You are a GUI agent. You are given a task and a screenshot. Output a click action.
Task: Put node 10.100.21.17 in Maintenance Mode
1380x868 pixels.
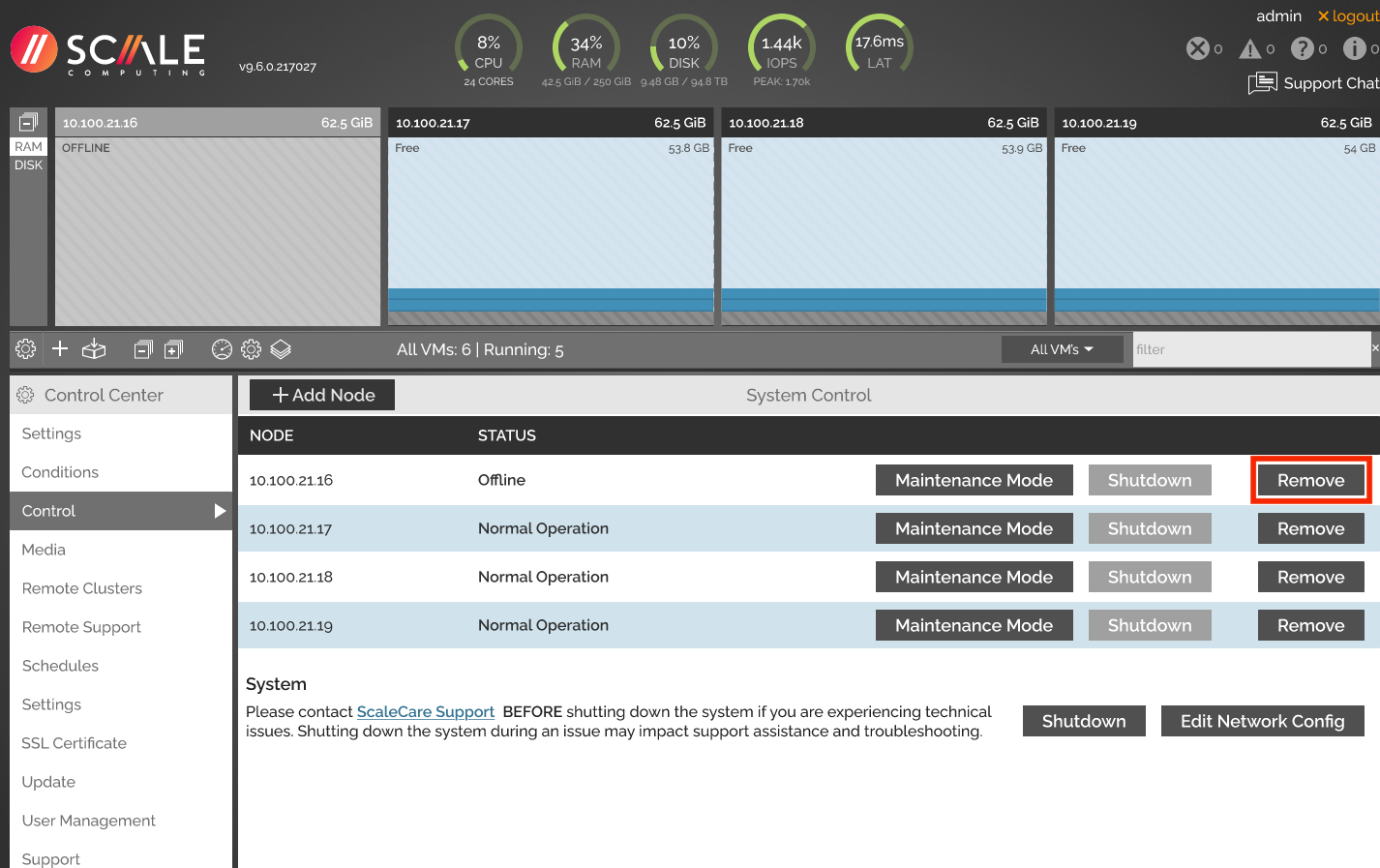click(975, 528)
